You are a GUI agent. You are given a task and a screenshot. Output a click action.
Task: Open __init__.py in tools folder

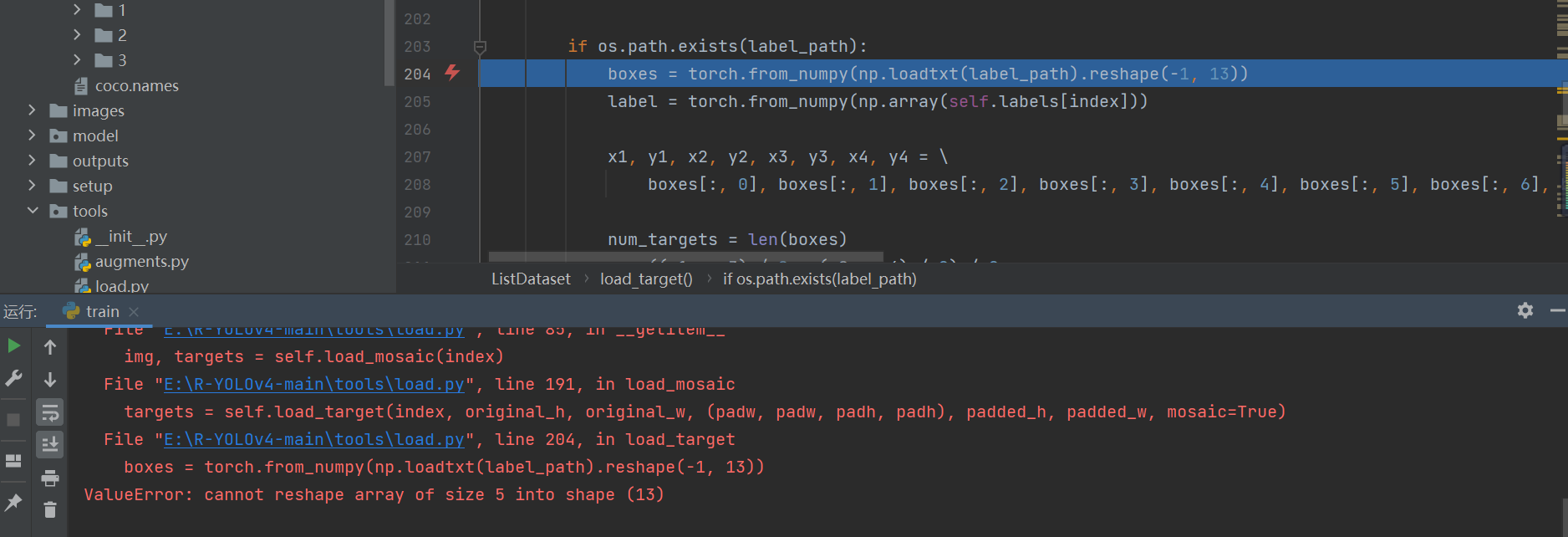click(x=131, y=236)
